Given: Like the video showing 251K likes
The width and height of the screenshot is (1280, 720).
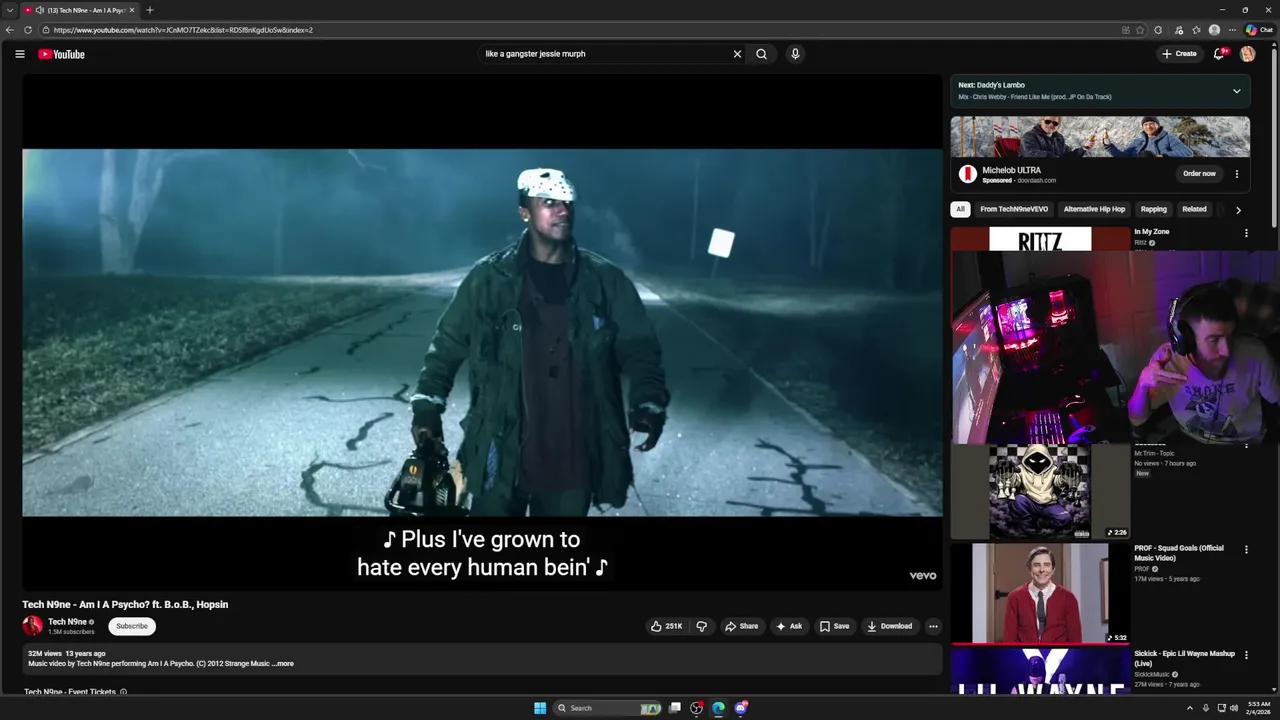Looking at the screenshot, I should [x=666, y=626].
